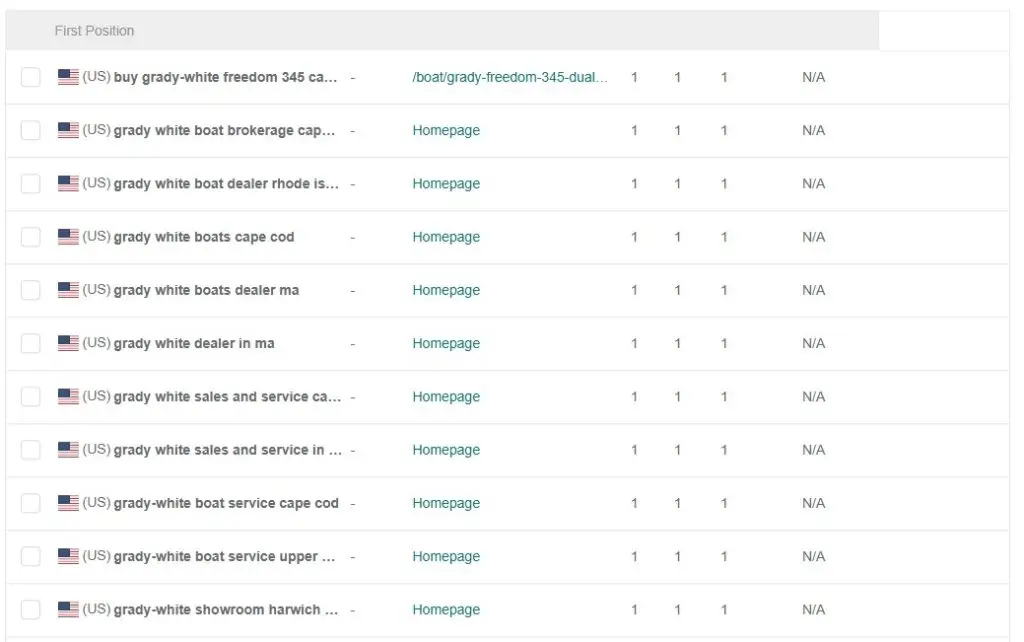Tick checkbox for buy grady-white freedom 345 row
The image size is (1024, 642).
tap(31, 77)
